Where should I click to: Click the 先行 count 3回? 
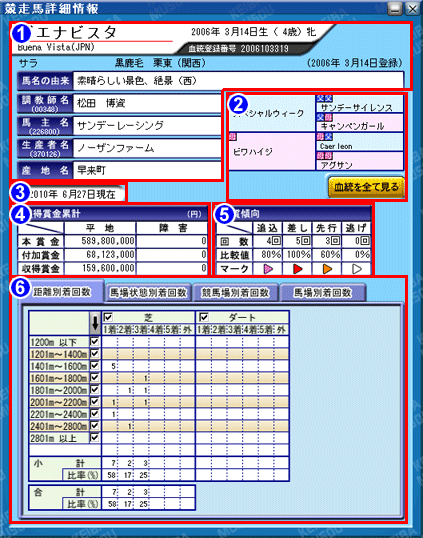(333, 241)
